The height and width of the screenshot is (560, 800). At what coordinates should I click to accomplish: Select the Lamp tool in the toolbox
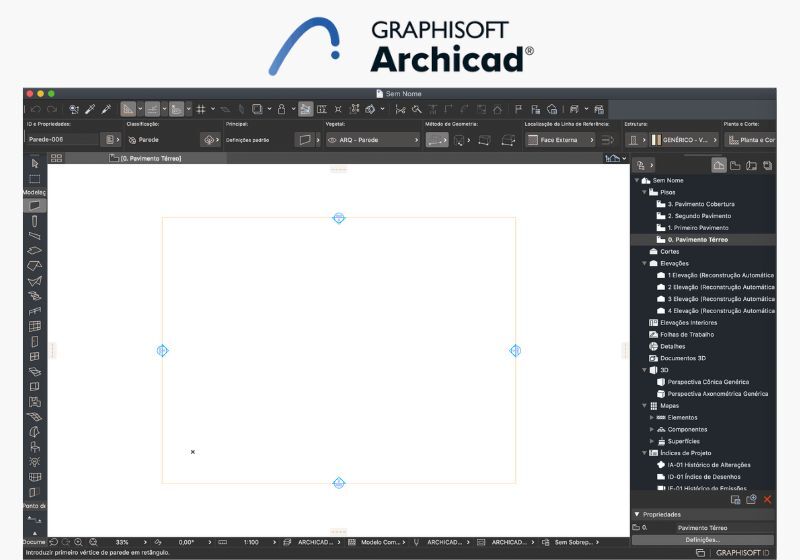[35, 462]
